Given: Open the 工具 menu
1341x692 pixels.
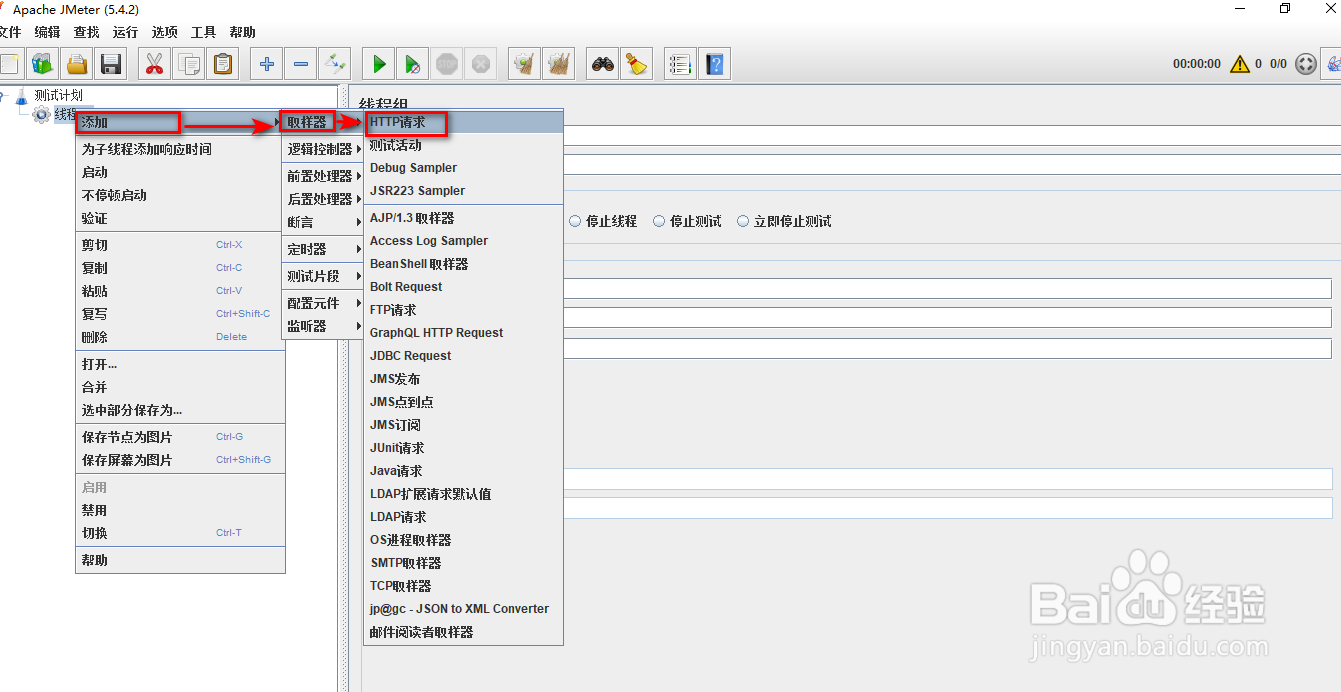Looking at the screenshot, I should pyautogui.click(x=204, y=33).
